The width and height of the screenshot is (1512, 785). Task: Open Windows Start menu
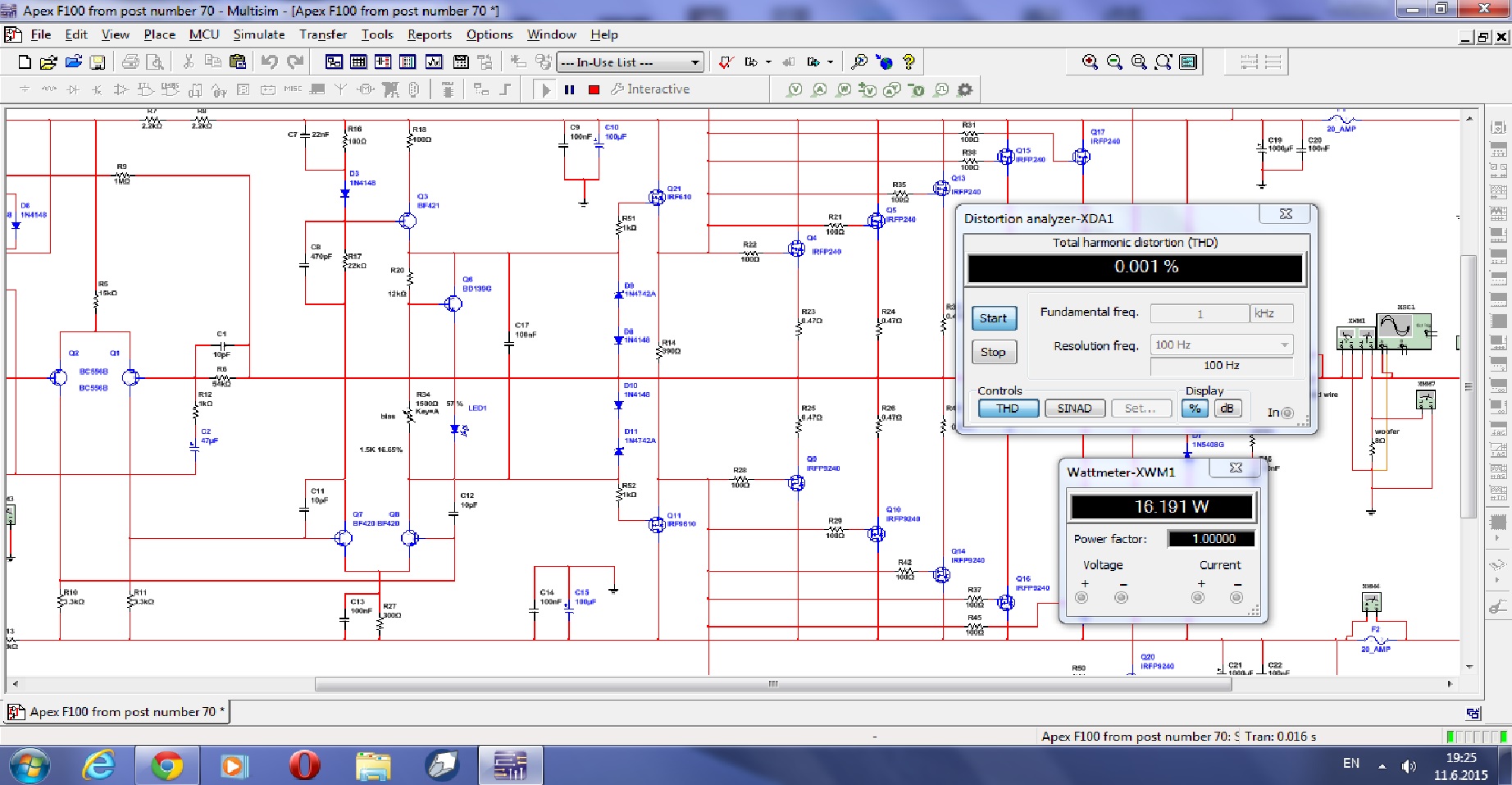[30, 766]
